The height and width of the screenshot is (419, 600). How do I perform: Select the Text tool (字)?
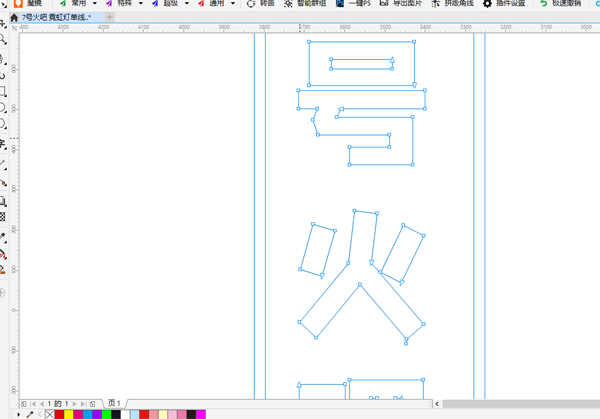pyautogui.click(x=3, y=144)
